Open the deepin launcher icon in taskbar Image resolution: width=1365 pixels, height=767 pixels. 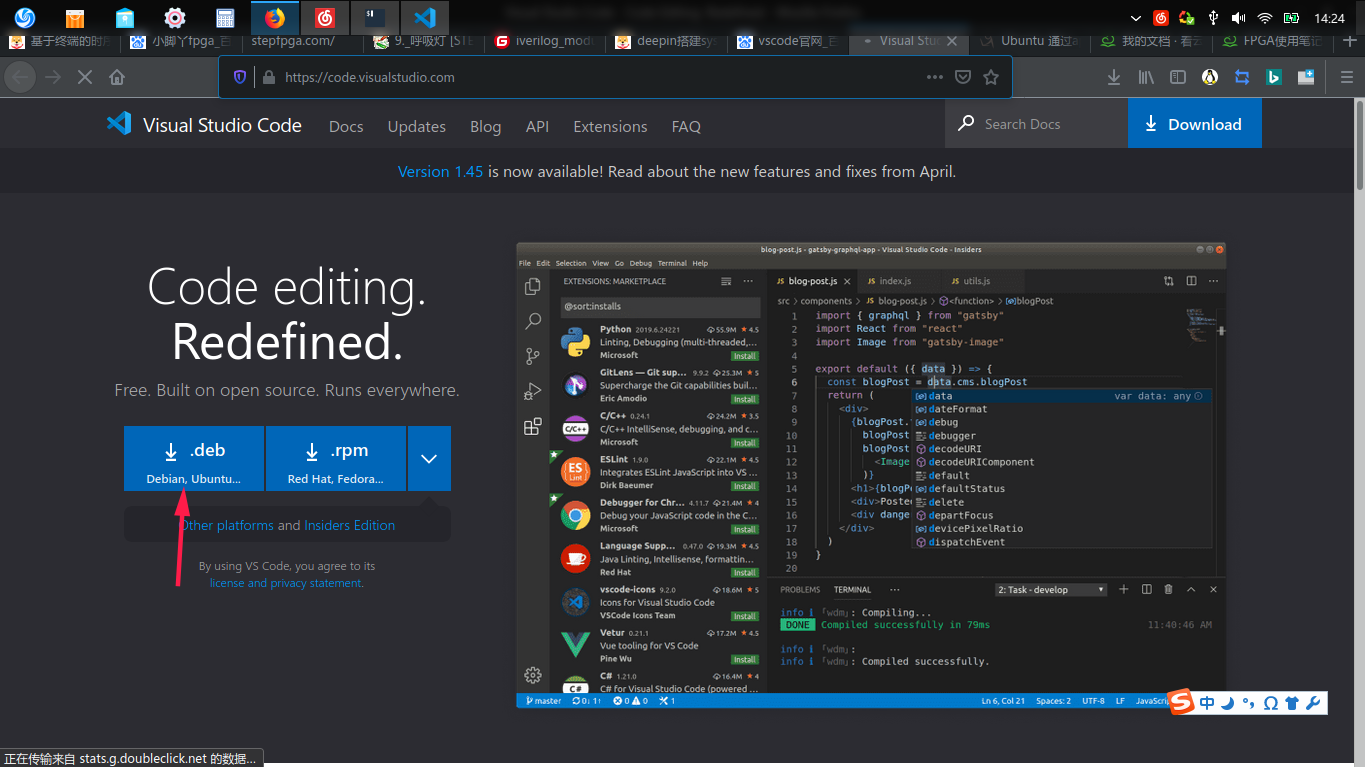click(24, 17)
